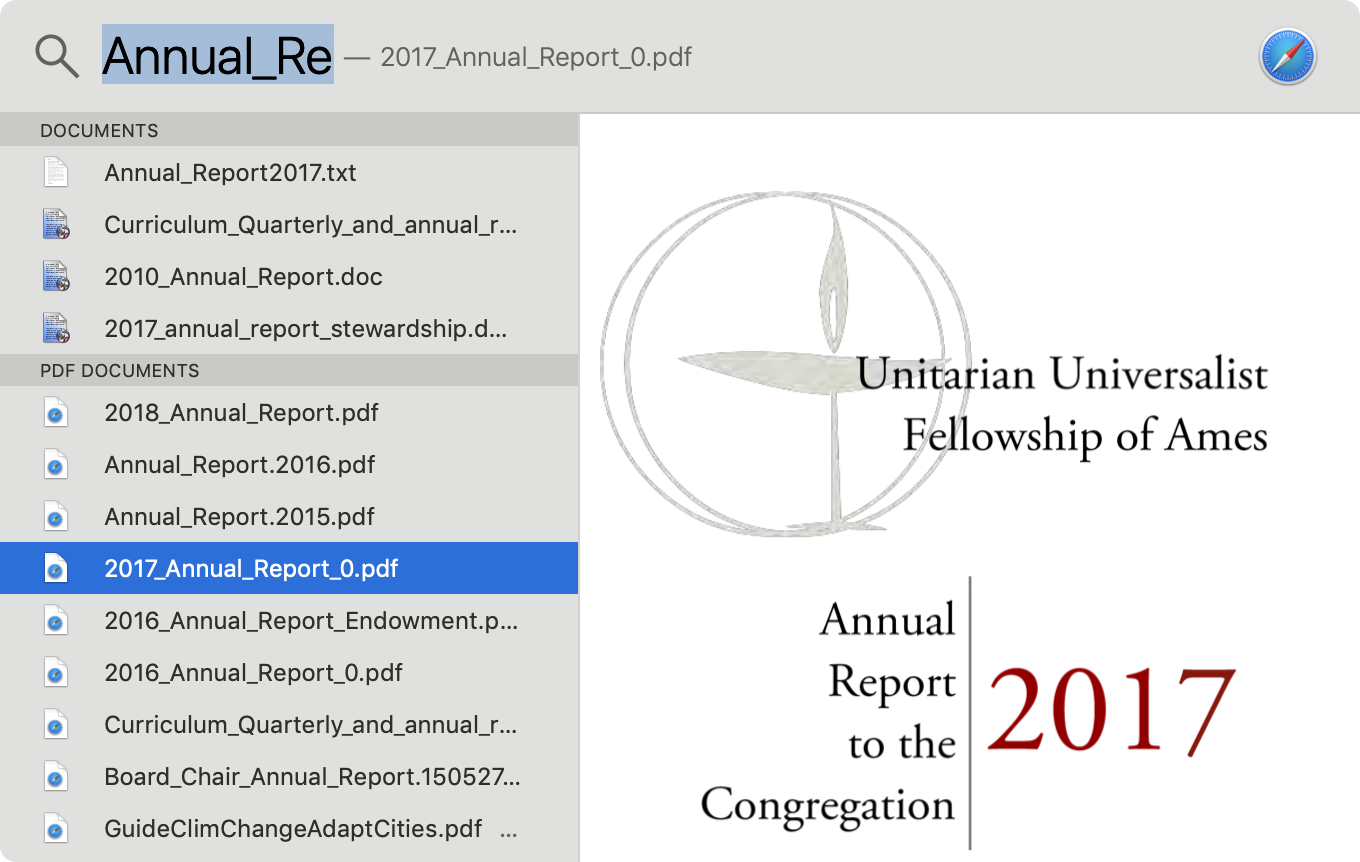Image resolution: width=1360 pixels, height=862 pixels.
Task: Click the PDF DOCUMENTS section header
Action: pyautogui.click(x=289, y=370)
